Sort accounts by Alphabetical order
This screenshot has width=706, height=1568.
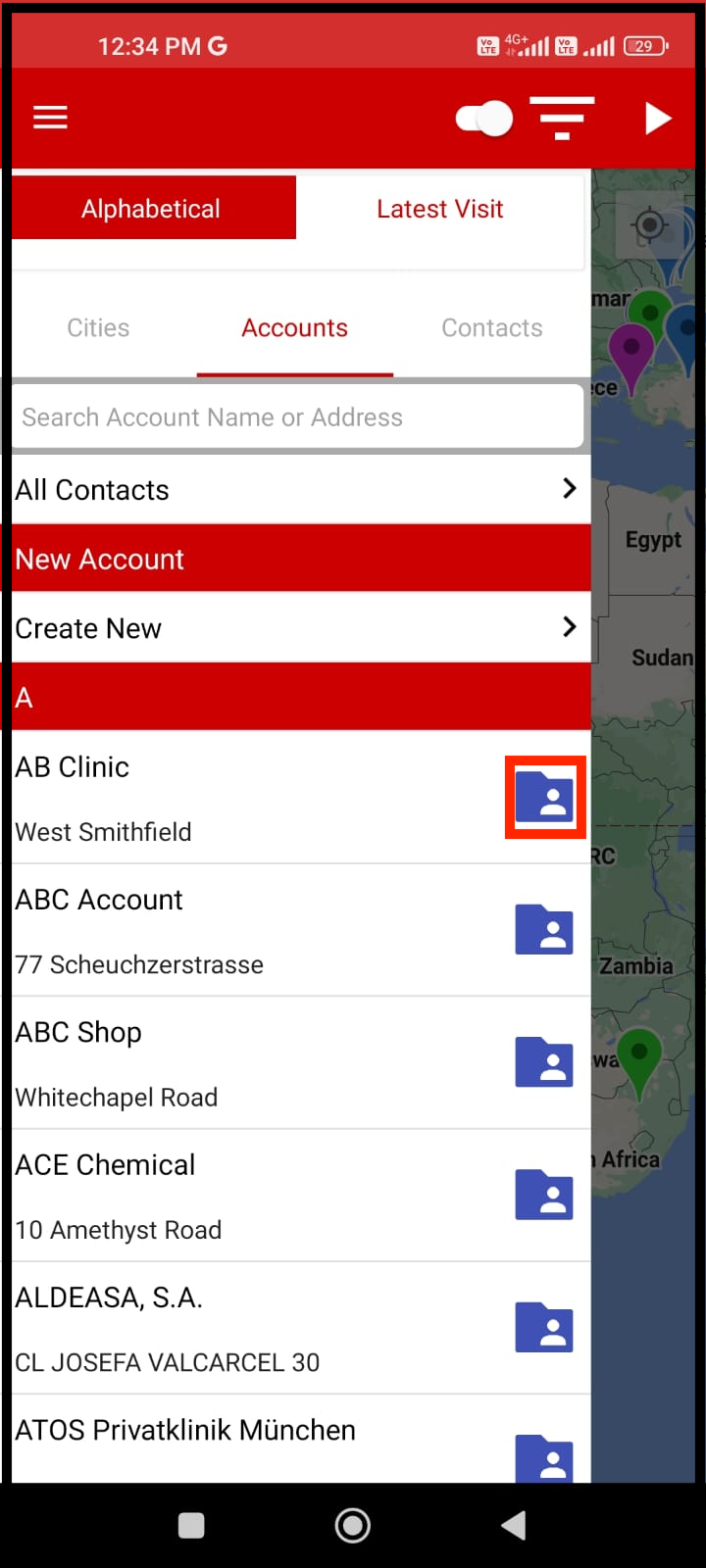tap(152, 208)
